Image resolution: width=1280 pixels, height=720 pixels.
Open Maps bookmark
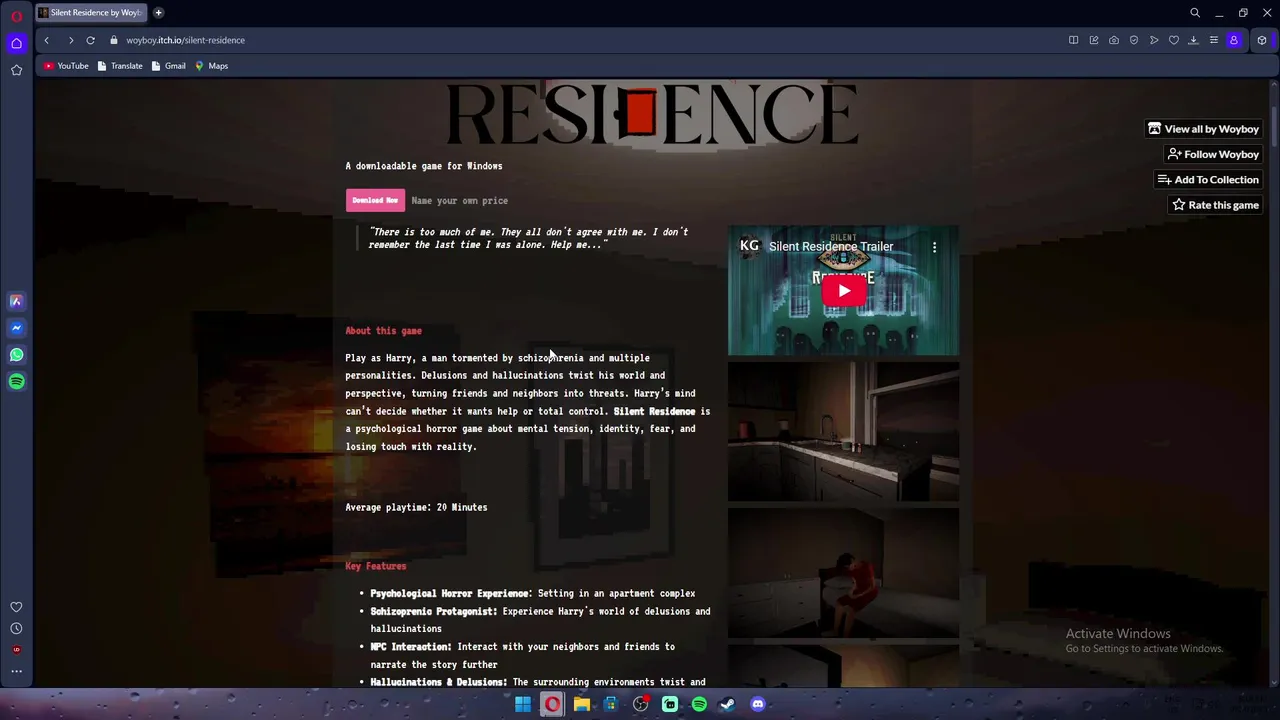[x=211, y=66]
